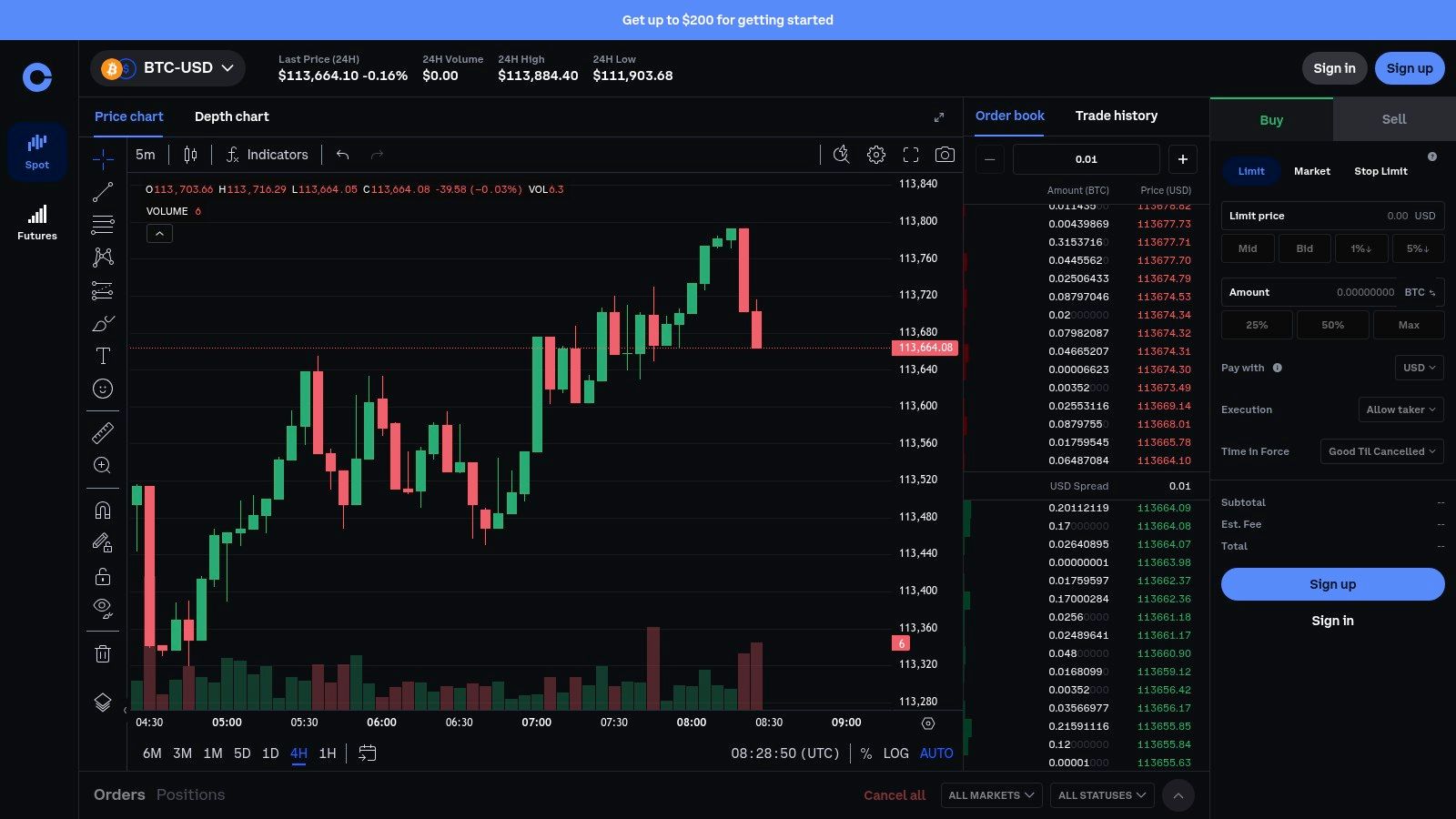Take a chart snapshot with camera icon

pyautogui.click(x=945, y=155)
